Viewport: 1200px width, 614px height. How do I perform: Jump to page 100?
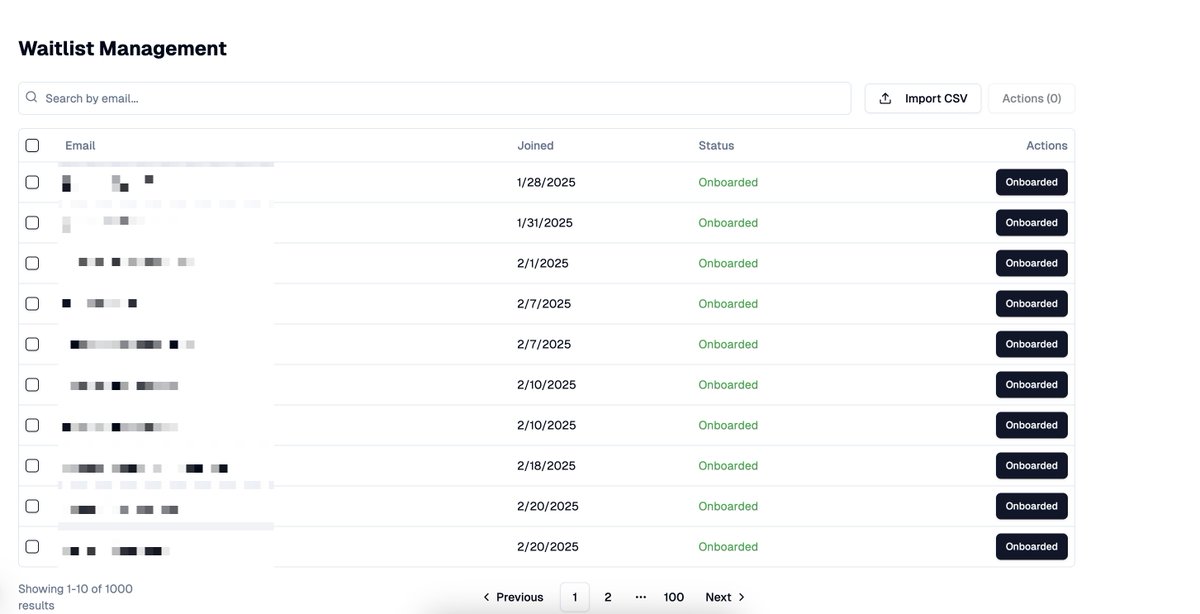tap(674, 597)
